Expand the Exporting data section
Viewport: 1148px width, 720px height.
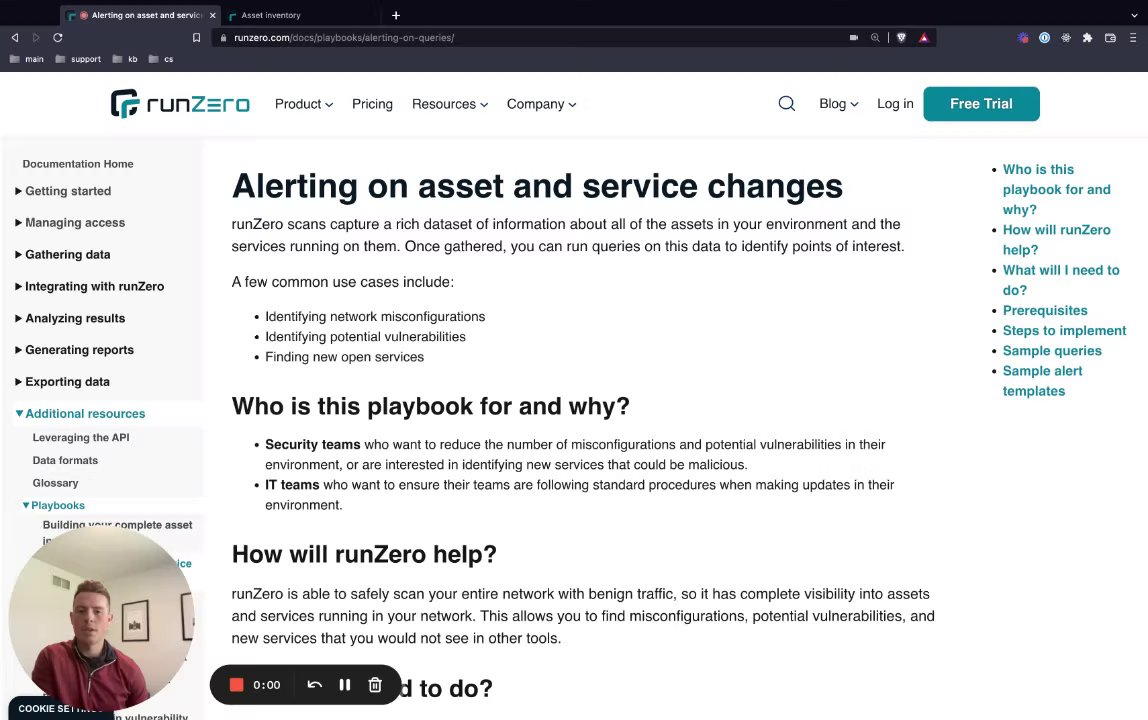click(62, 382)
